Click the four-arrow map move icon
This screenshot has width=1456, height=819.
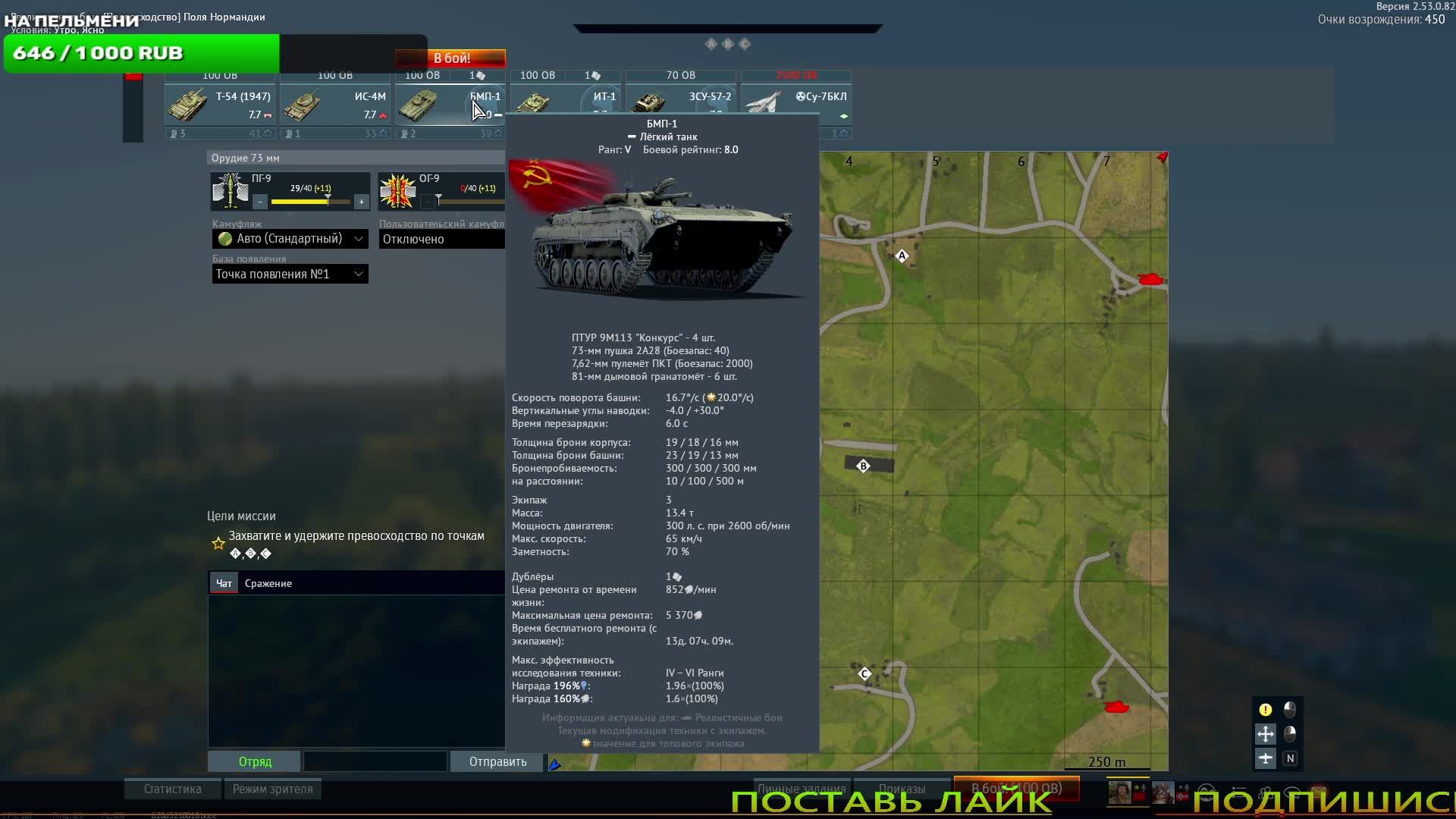click(x=1265, y=733)
